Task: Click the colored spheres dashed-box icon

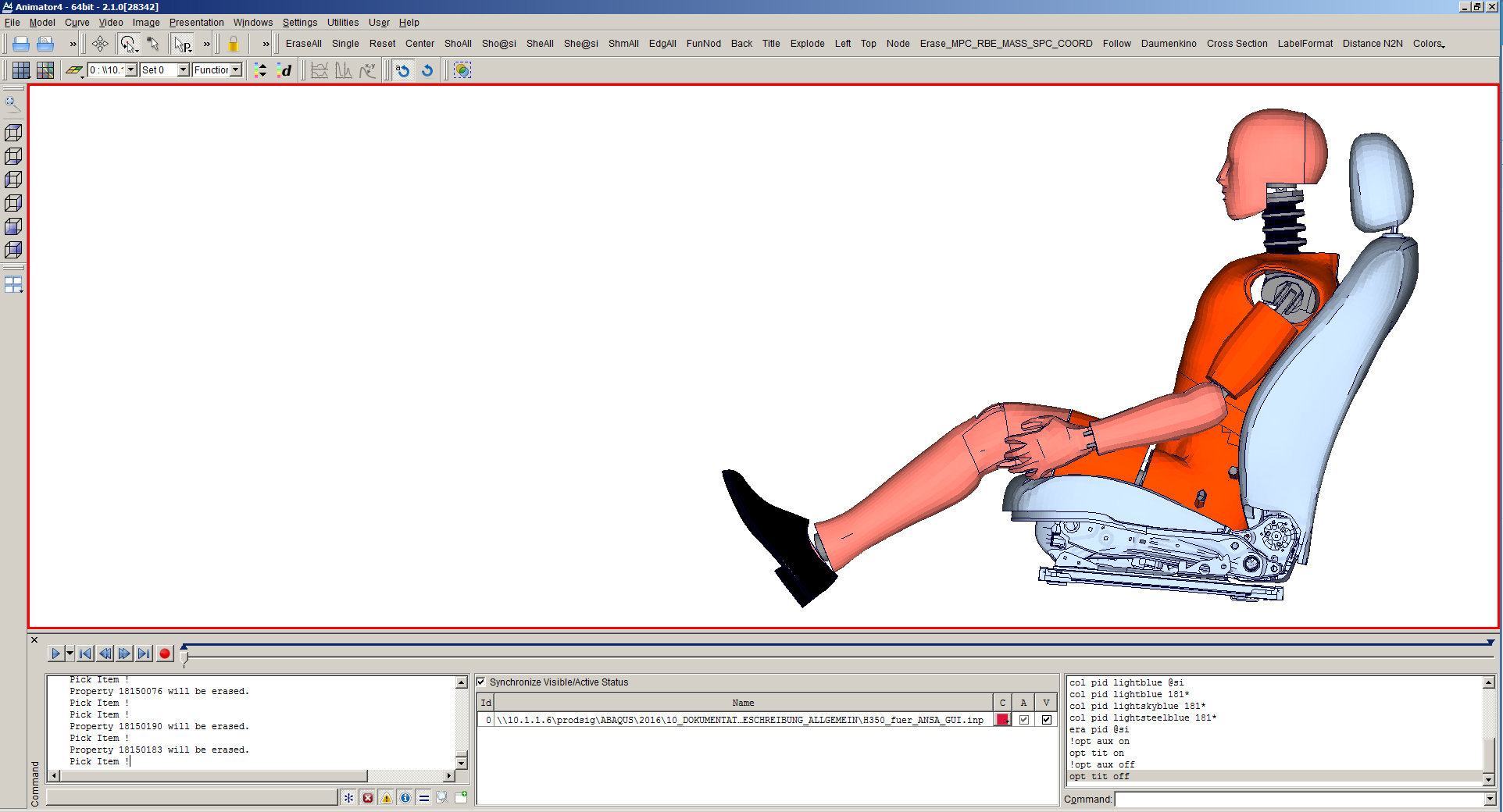Action: pyautogui.click(x=462, y=70)
